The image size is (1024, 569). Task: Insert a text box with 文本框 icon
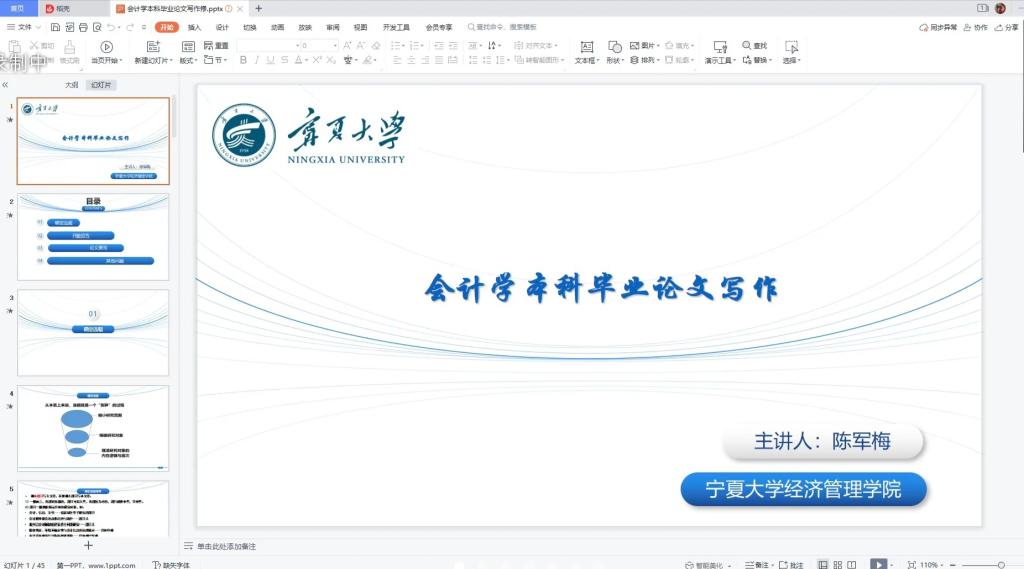[x=587, y=47]
